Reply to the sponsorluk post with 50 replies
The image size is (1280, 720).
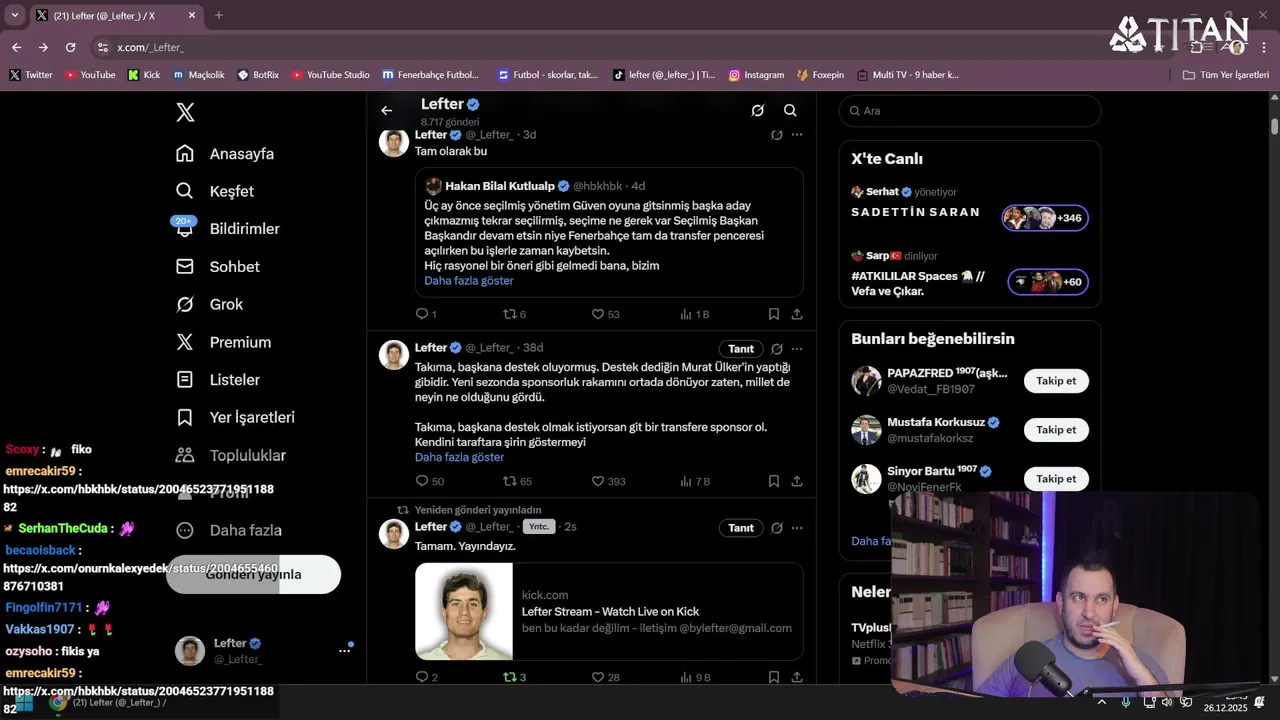[429, 481]
